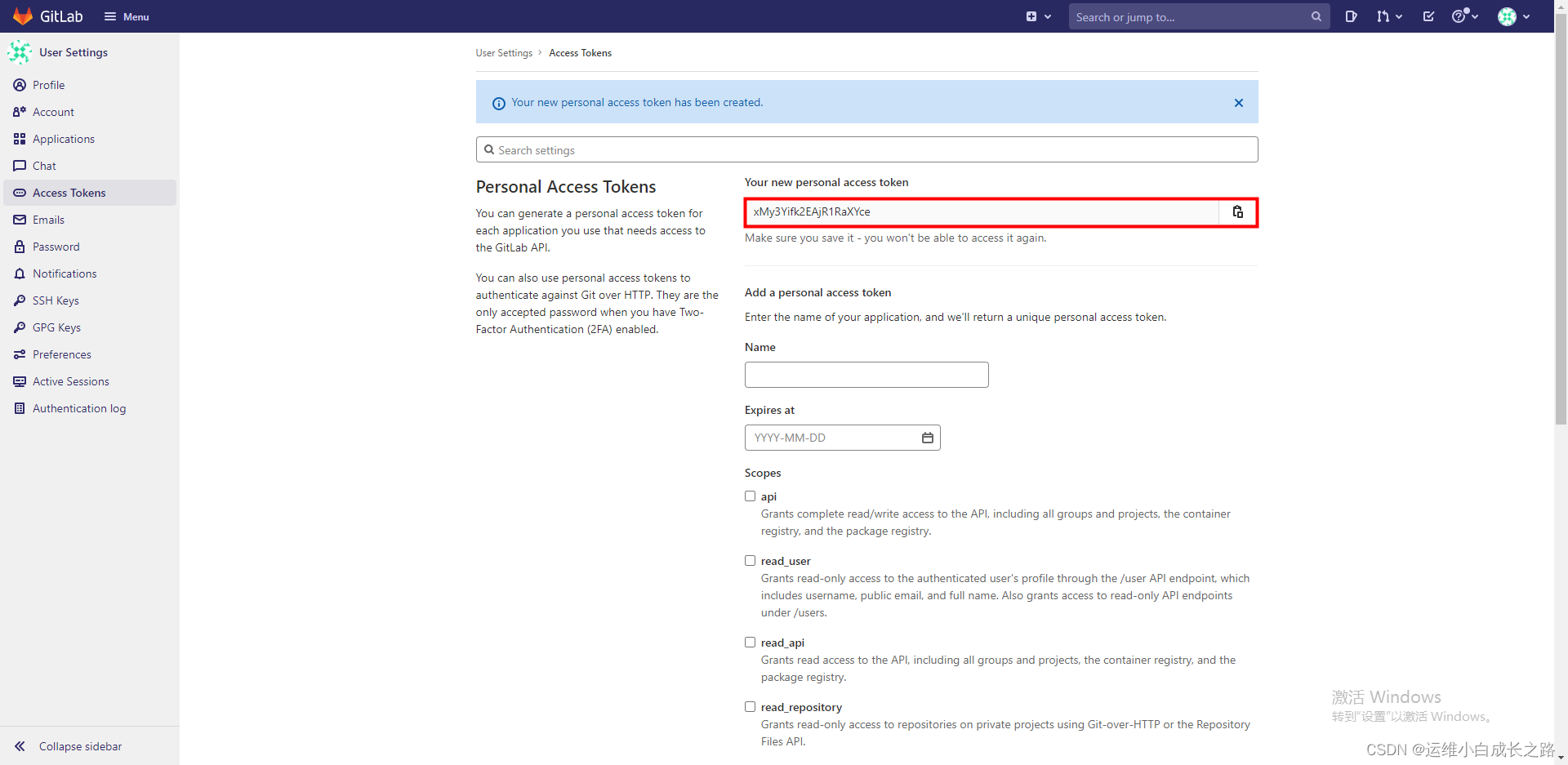Click the magnifier icon in the top search bar
Image resolution: width=1568 pixels, height=765 pixels.
click(1316, 16)
